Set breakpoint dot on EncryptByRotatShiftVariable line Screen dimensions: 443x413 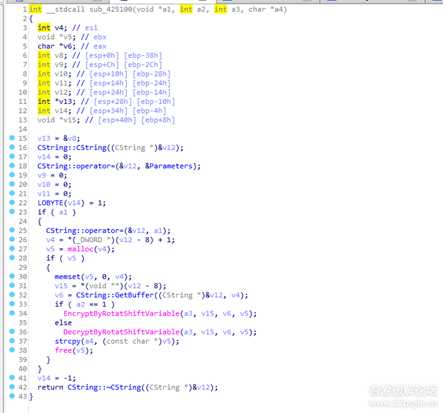point(12,313)
